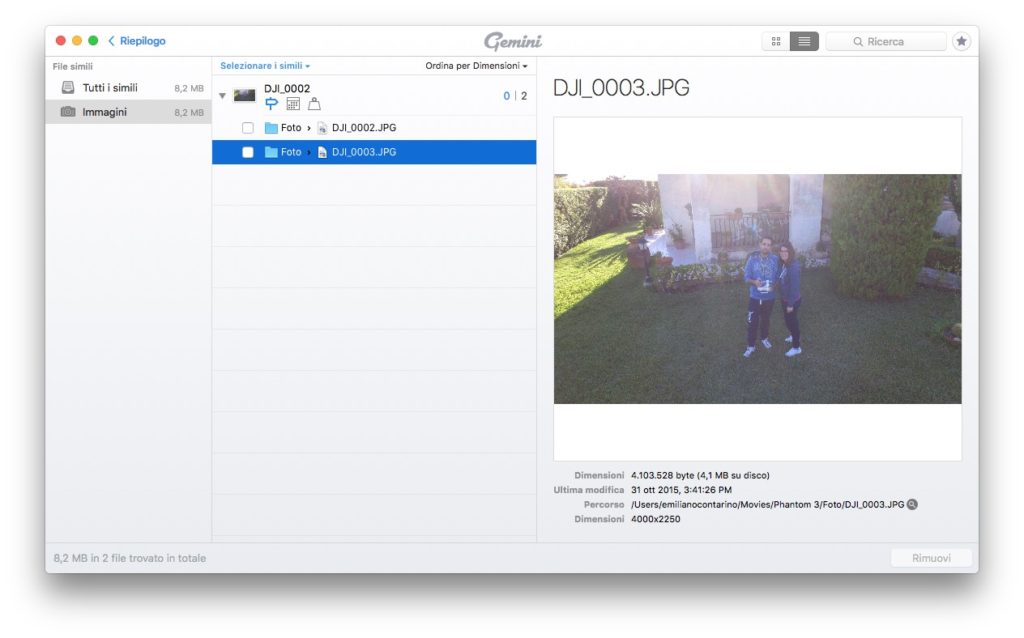
Task: Click the DJI_0002 group title
Action: pos(287,88)
